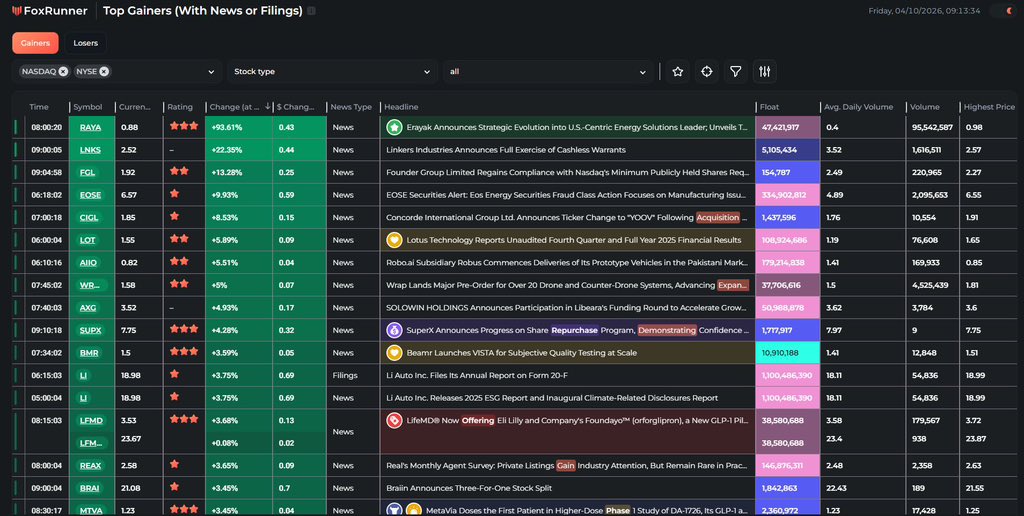Image resolution: width=1024 pixels, height=516 pixels.
Task: Open the AIIO ticker symbol
Action: (x=88, y=263)
